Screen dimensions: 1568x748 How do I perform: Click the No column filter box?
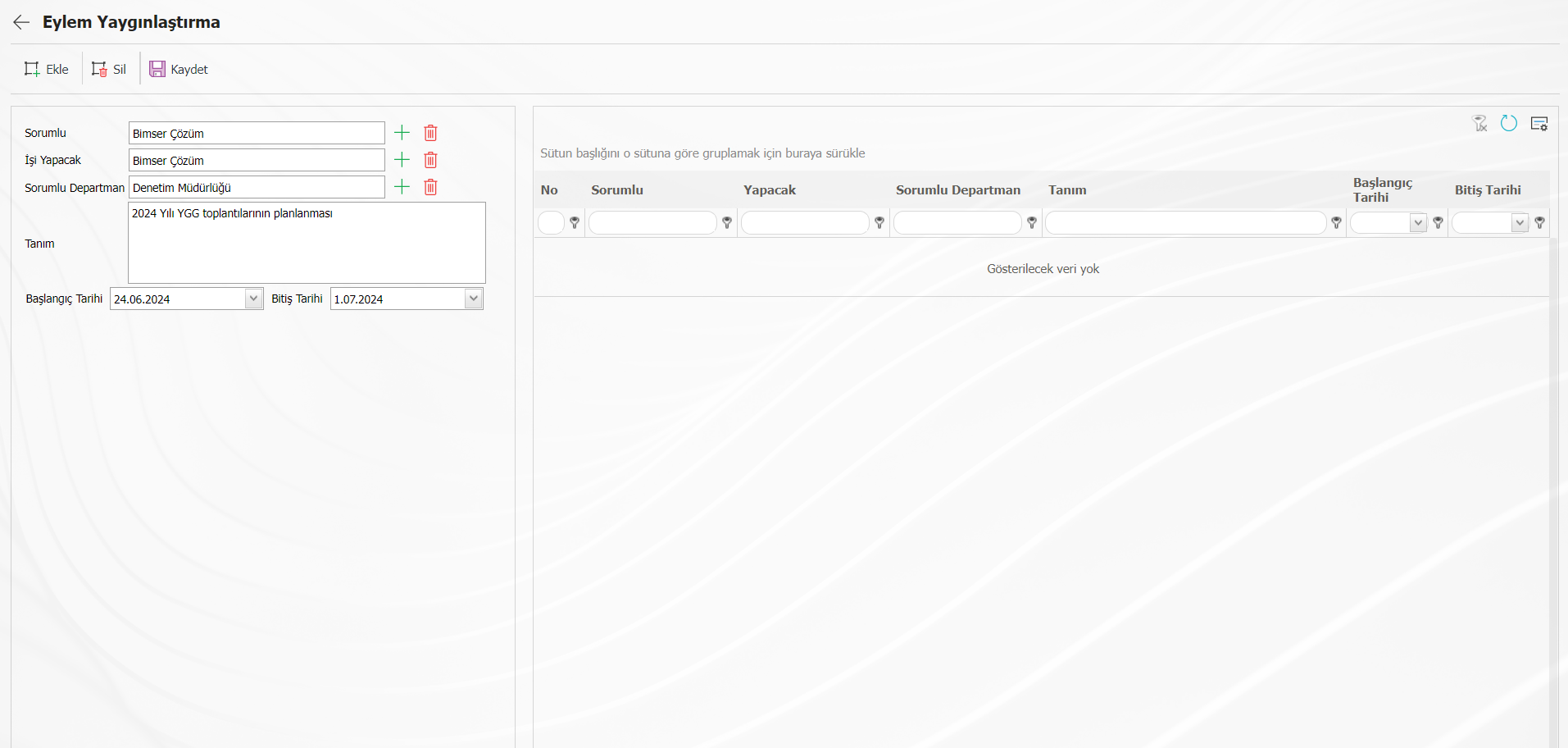(551, 222)
